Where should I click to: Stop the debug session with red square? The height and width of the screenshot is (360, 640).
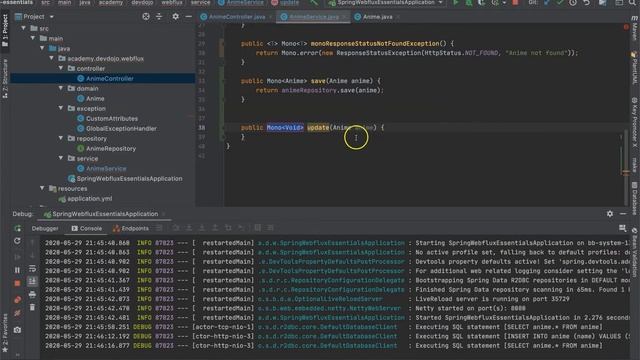pyautogui.click(x=17, y=283)
